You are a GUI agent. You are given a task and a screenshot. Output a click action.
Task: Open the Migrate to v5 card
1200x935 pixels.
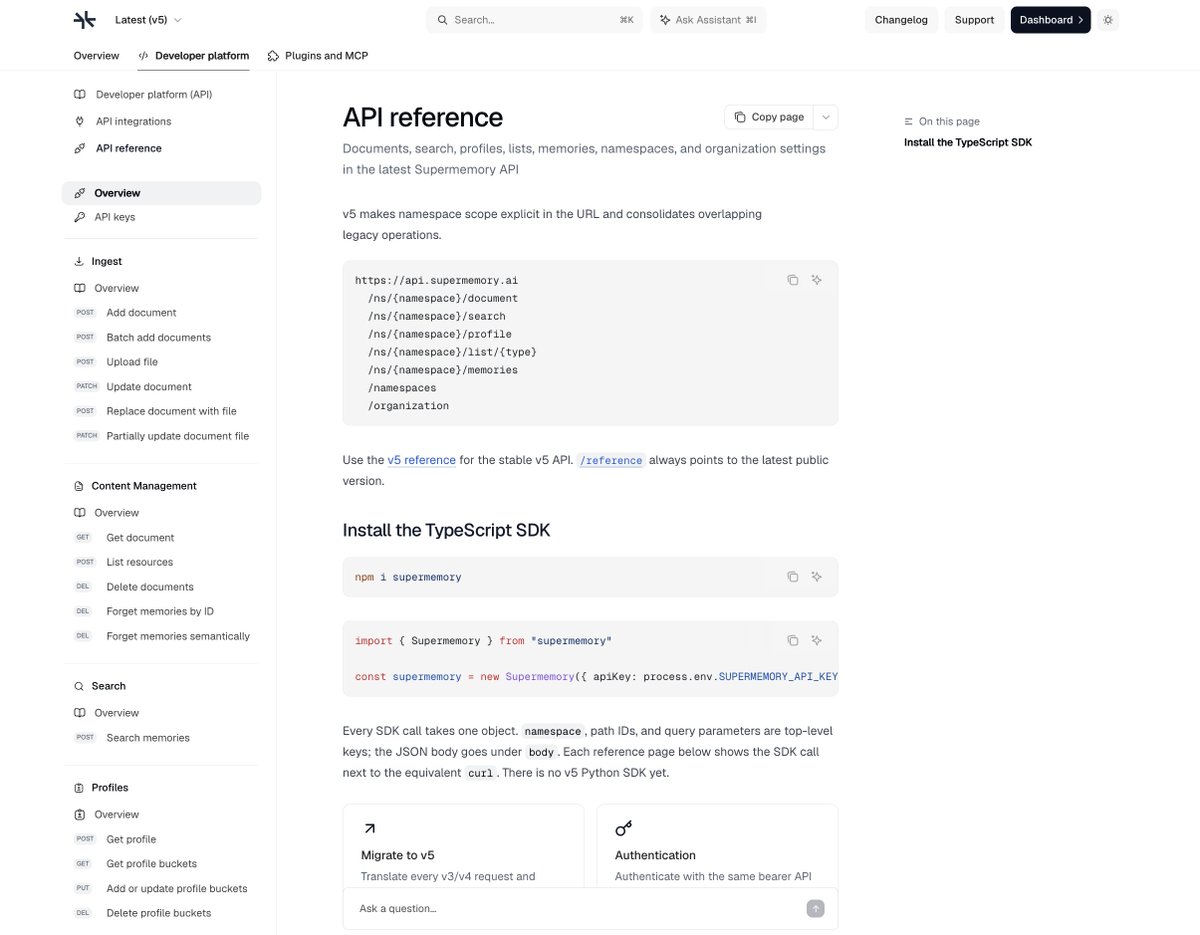[x=463, y=845]
